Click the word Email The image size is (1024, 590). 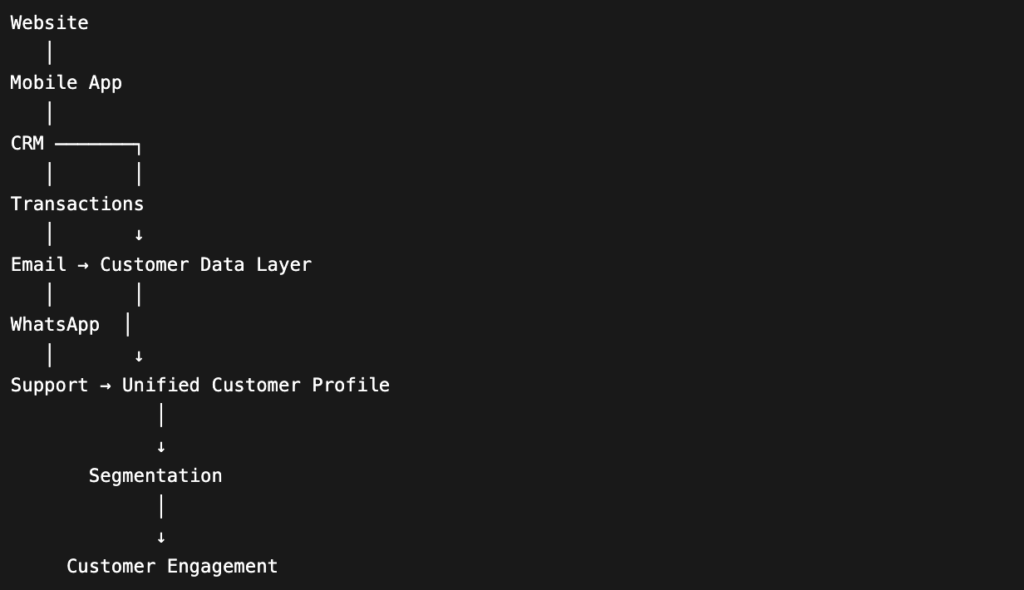coord(39,265)
